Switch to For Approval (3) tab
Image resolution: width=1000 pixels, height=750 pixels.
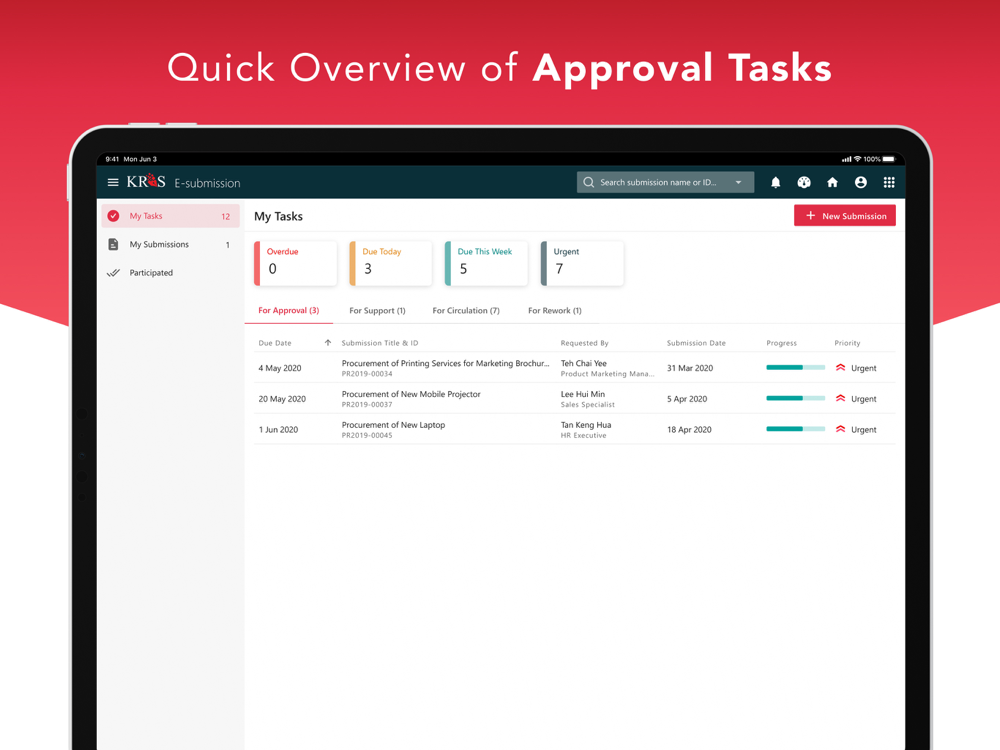coord(288,311)
